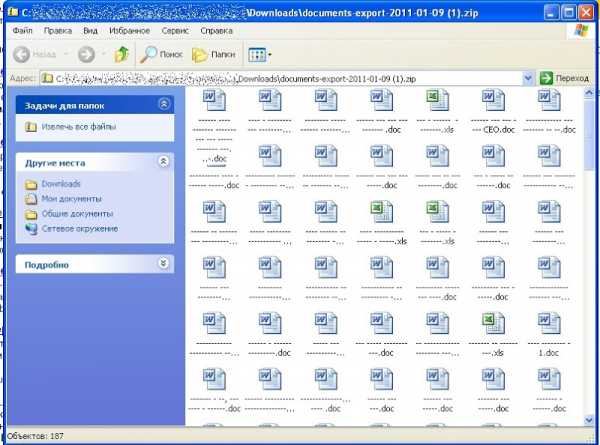The image size is (600, 445).
Task: Click the Объектов: 187 status text
Action: point(35,436)
